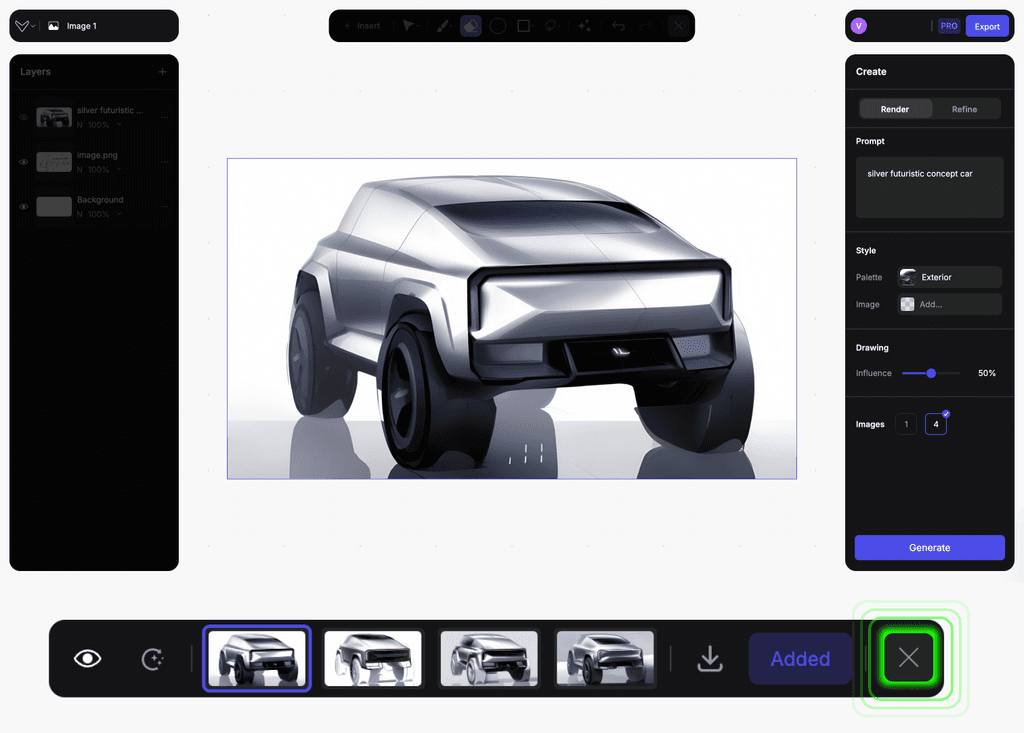The height and width of the screenshot is (733, 1024).
Task: Click the AI sparkle tool in the toolbar
Action: click(x=586, y=26)
